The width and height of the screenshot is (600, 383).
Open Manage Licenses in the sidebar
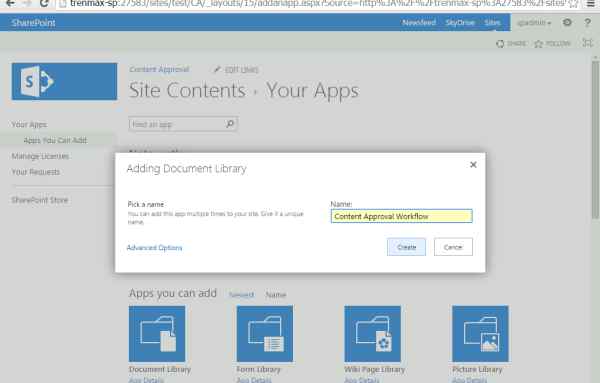click(x=40, y=156)
